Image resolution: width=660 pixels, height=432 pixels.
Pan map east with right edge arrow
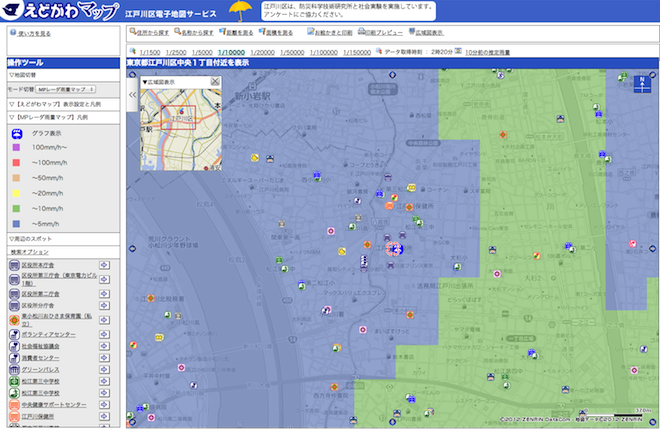tap(653, 248)
